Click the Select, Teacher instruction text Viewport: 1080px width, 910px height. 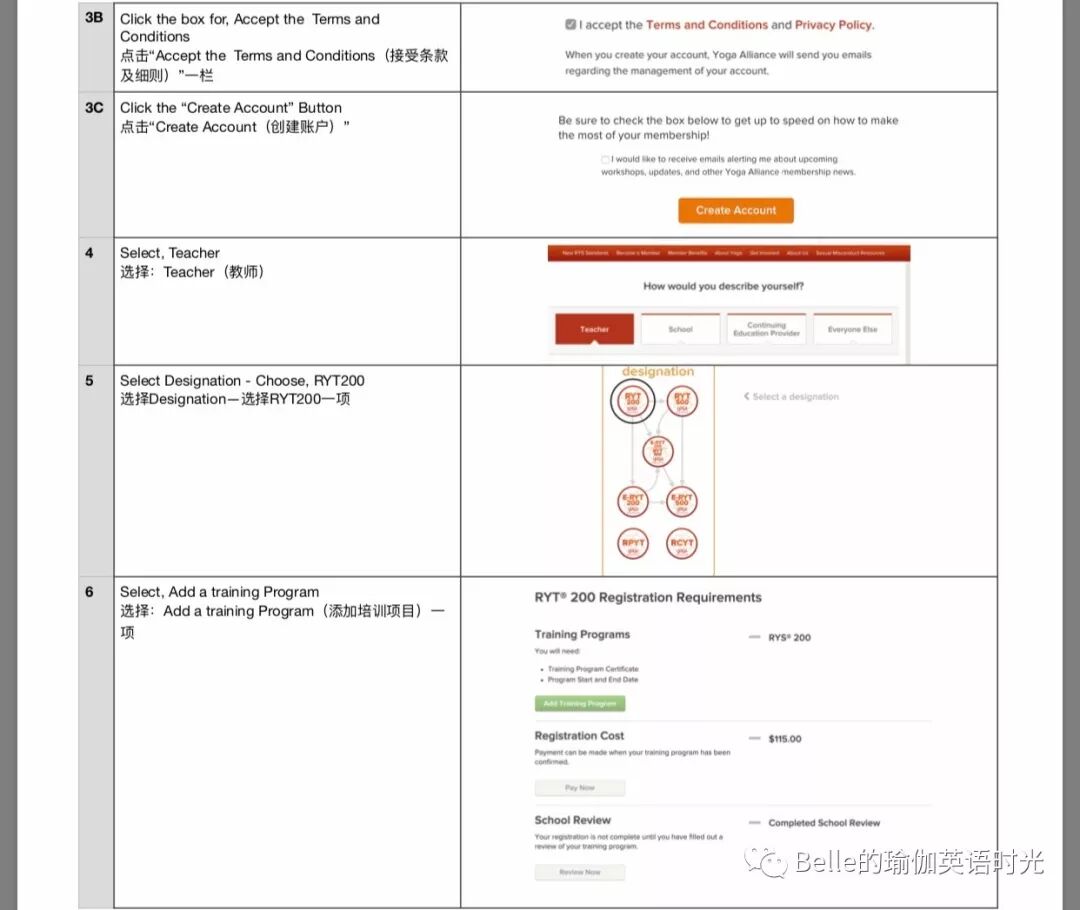point(169,253)
